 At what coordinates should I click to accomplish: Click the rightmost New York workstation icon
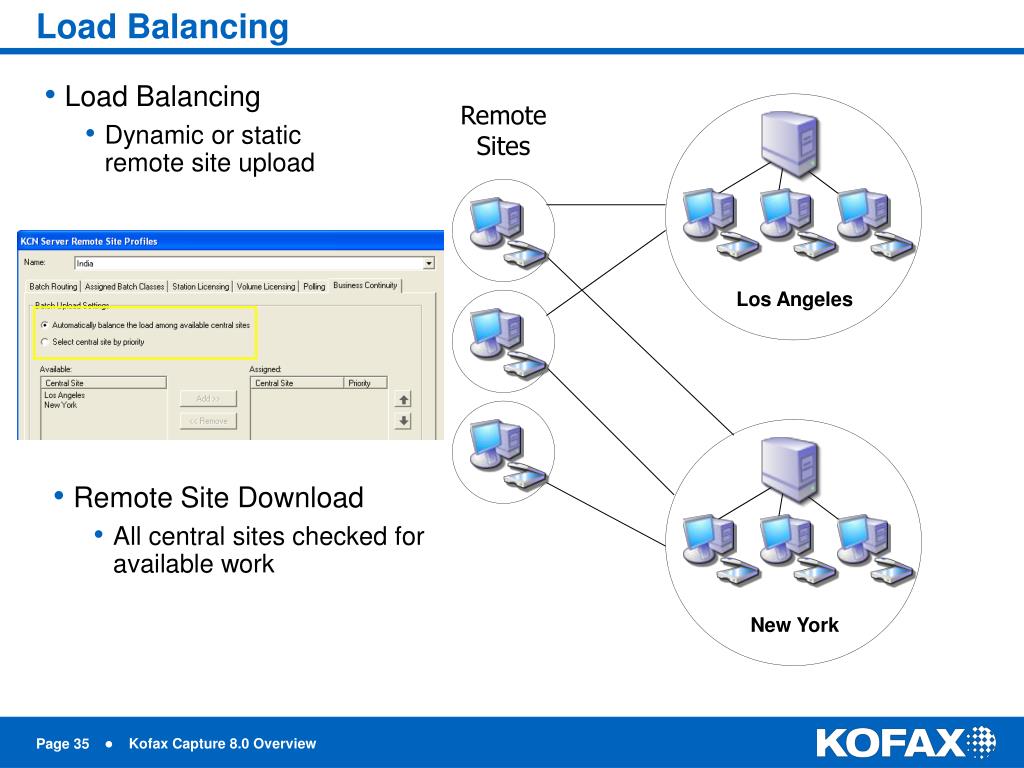(x=876, y=549)
